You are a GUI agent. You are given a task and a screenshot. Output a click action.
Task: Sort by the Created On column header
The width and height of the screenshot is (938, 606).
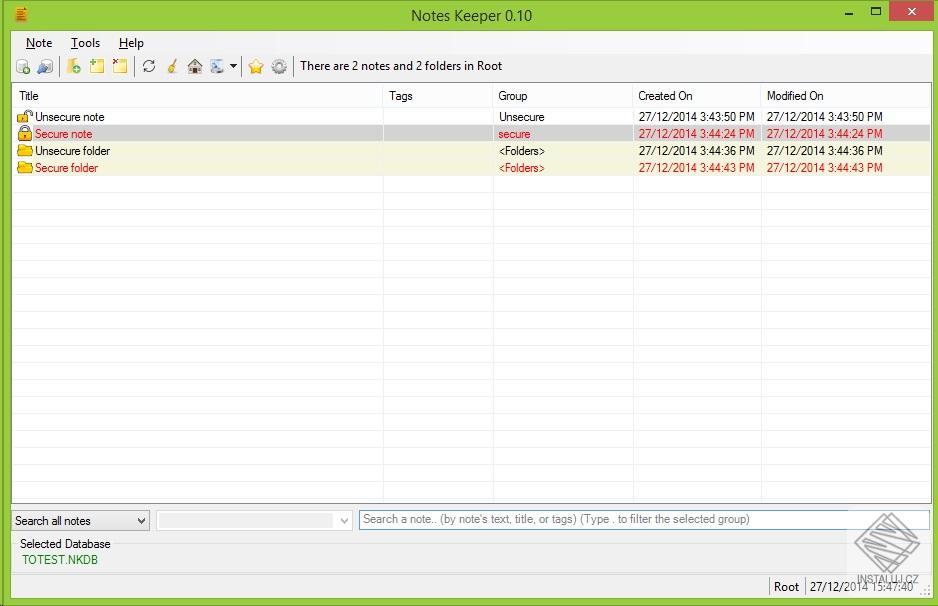(696, 96)
